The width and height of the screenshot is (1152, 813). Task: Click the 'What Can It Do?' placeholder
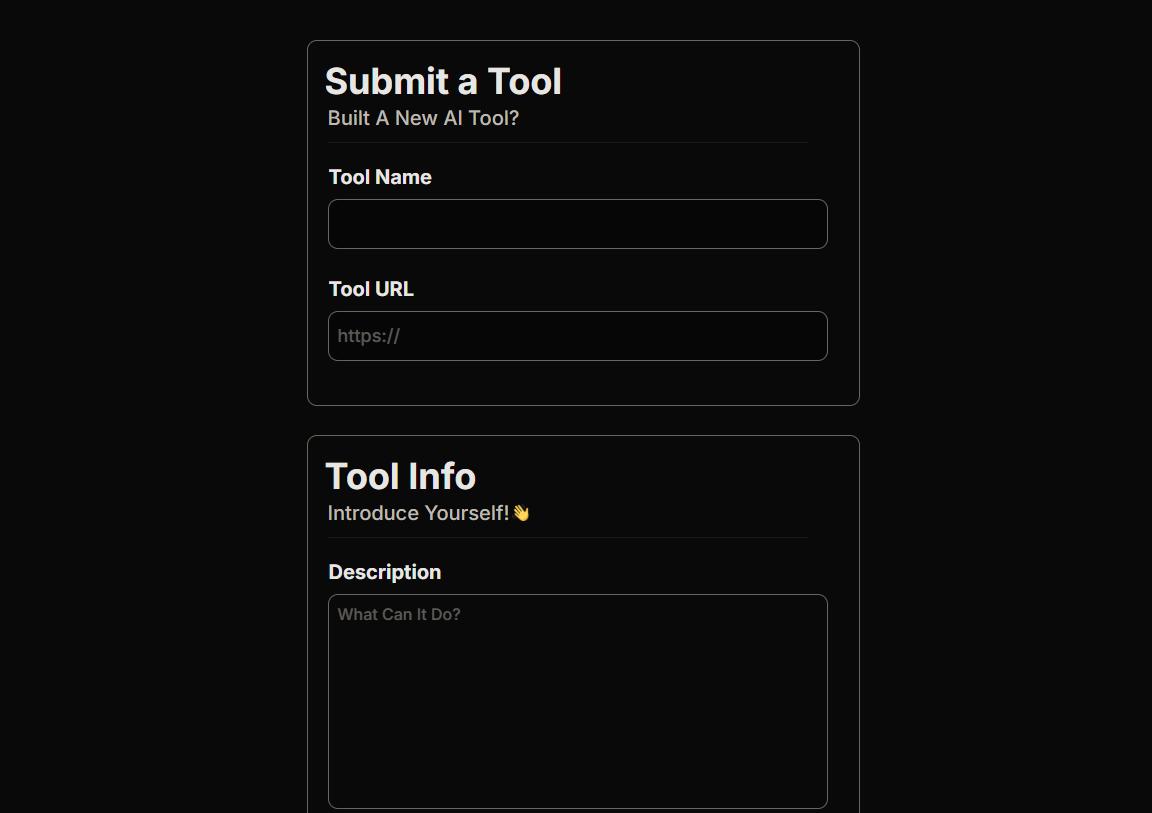pos(399,614)
